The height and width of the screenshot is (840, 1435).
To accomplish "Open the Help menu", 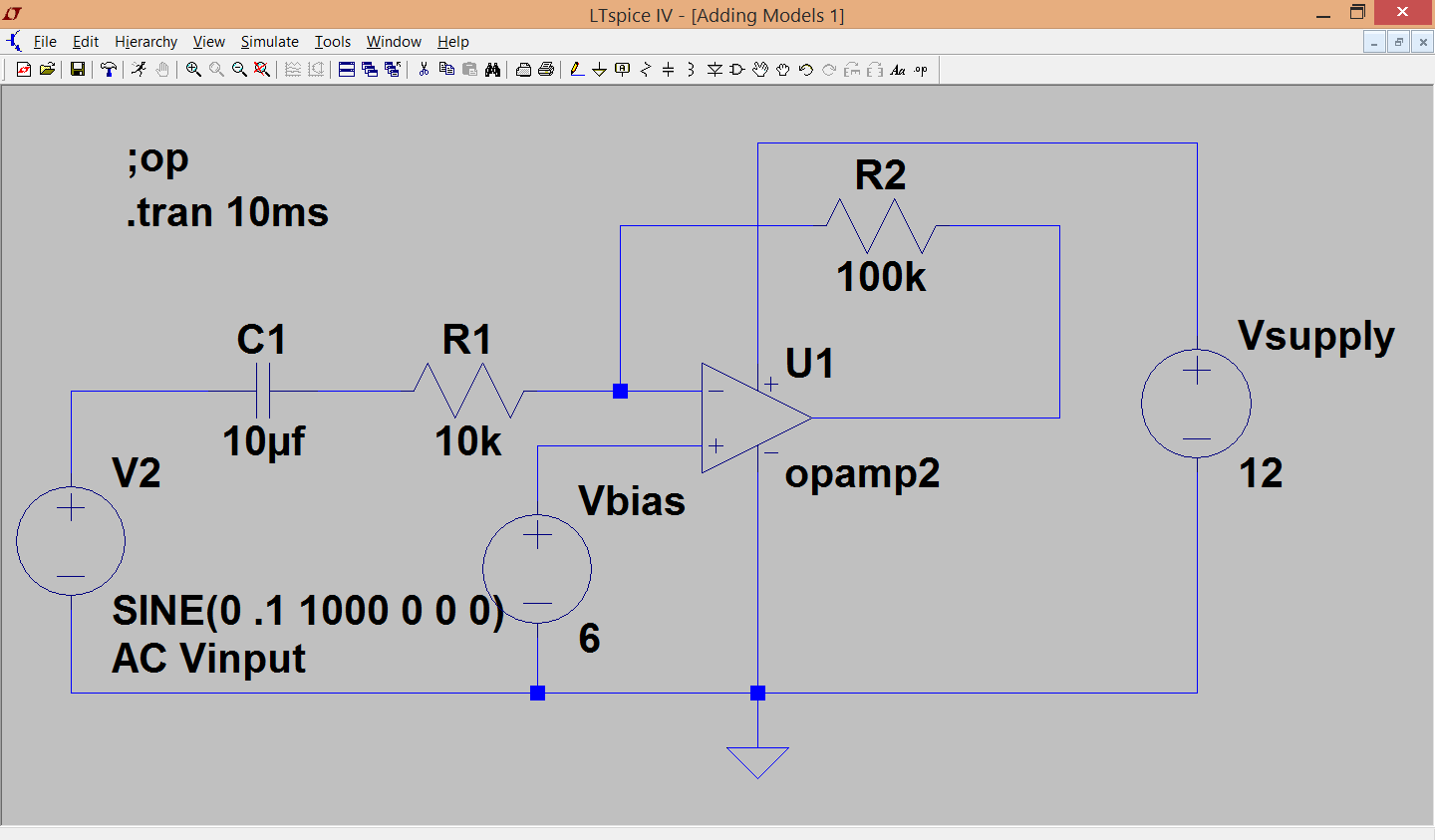I will 453,42.
